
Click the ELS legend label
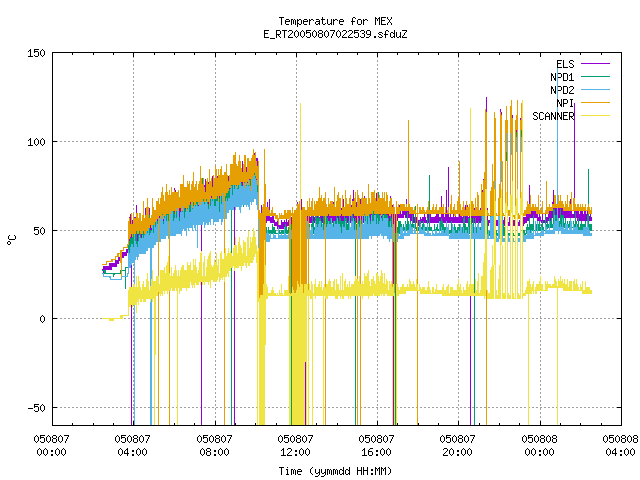565,64
